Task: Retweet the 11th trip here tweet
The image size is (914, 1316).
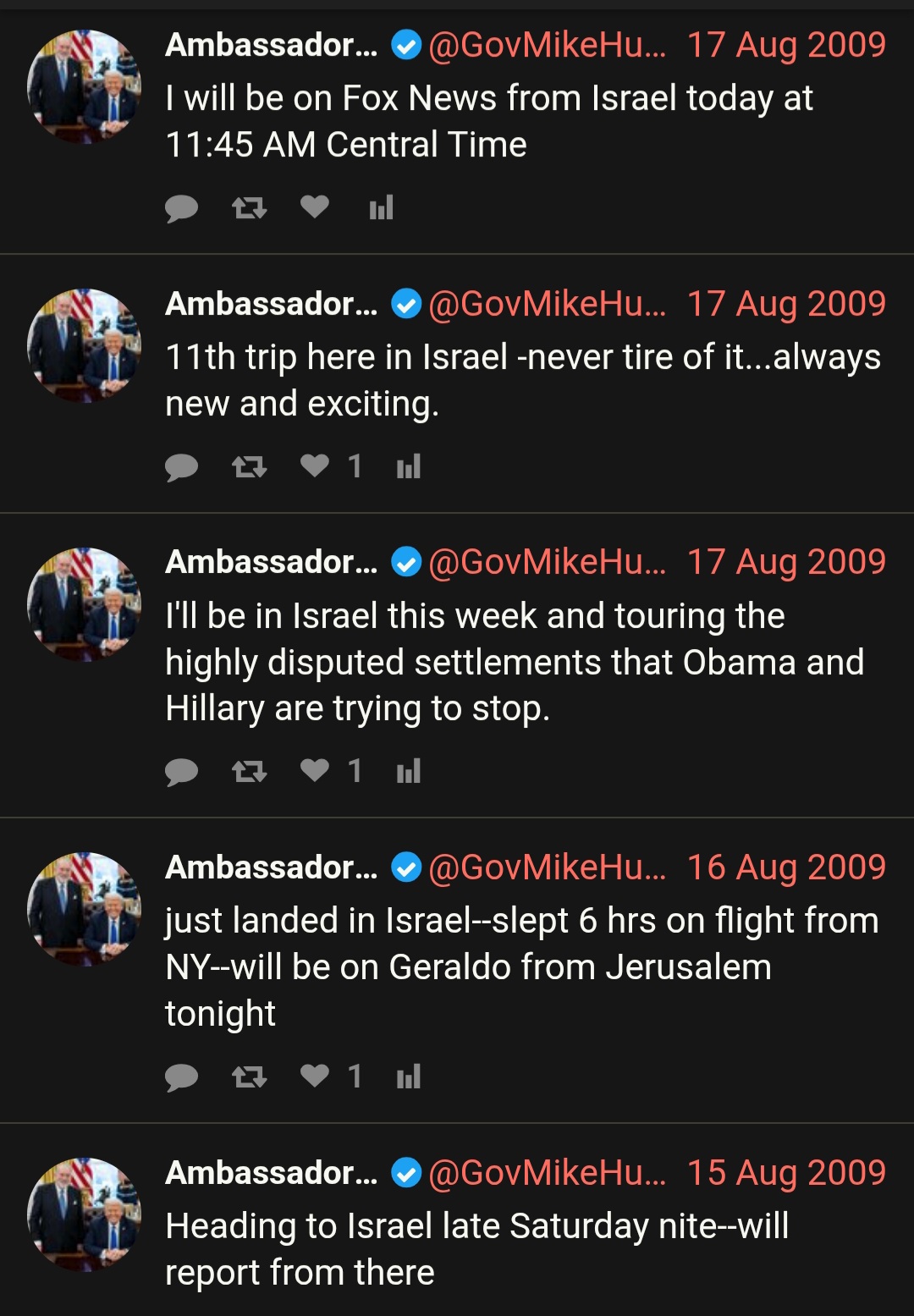Action: pyautogui.click(x=249, y=466)
